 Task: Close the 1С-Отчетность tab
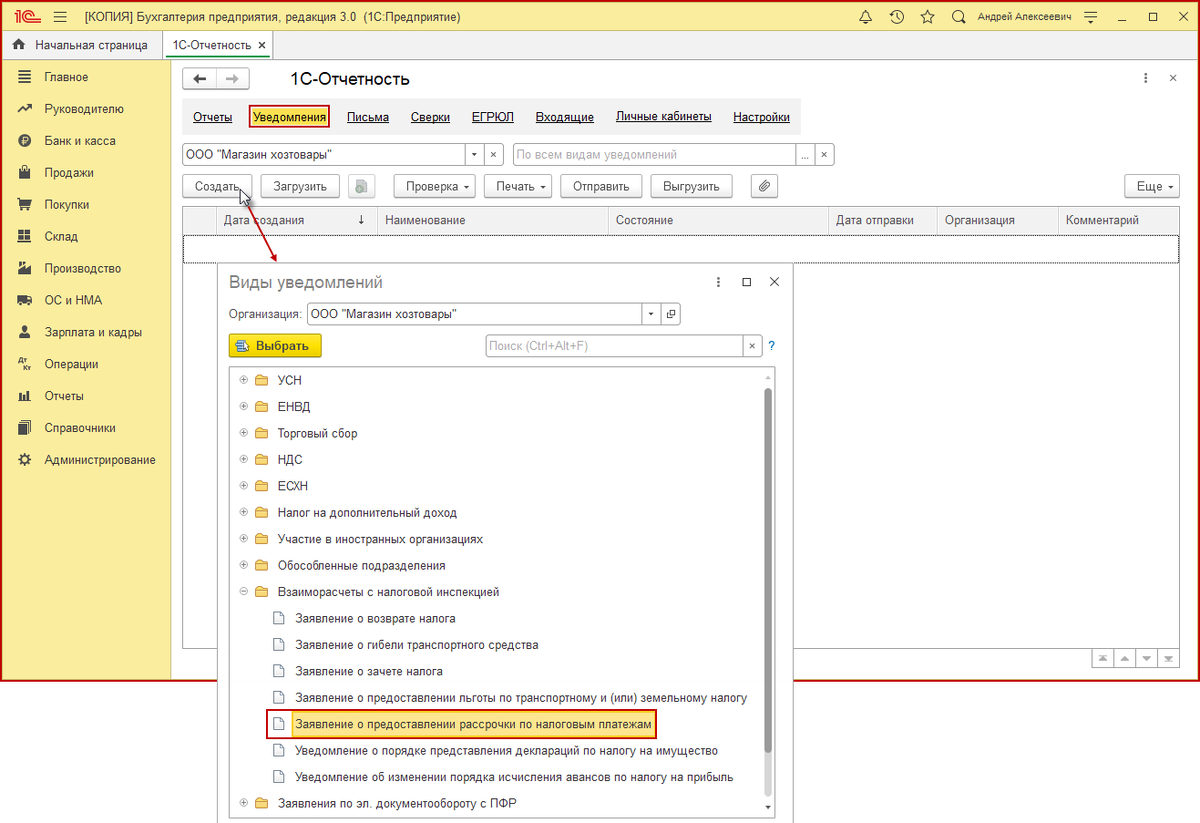click(262, 45)
